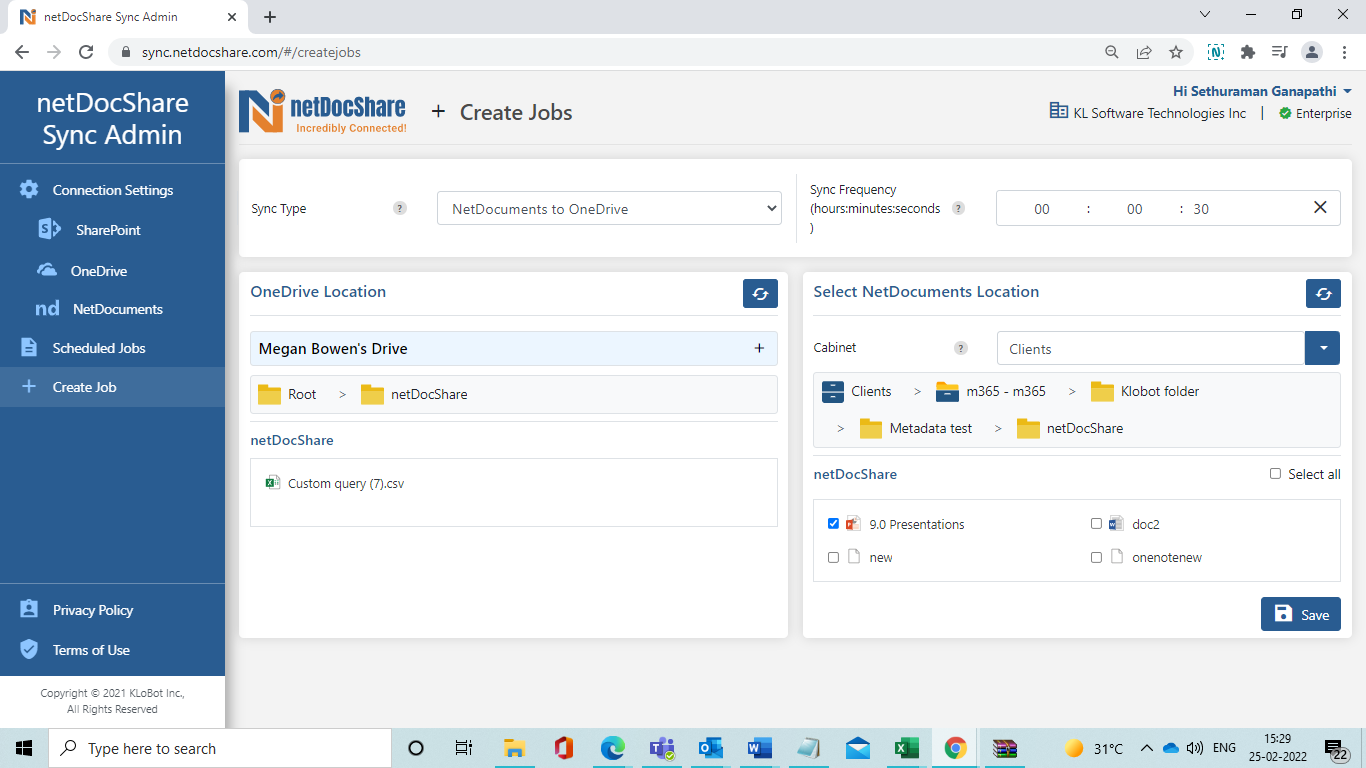Click the Custom query (7).csv file icon
The height and width of the screenshot is (768, 1366).
(x=272, y=483)
